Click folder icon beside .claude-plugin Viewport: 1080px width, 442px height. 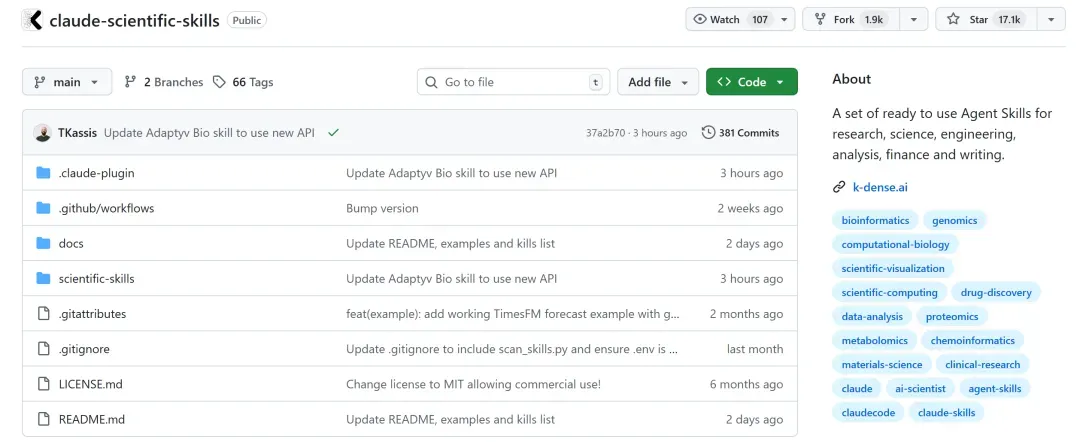click(43, 173)
